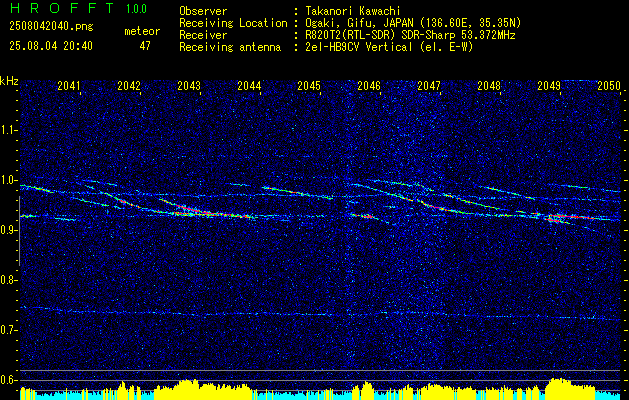Click the meteor count value 47
This screenshot has height=400, width=629.
click(145, 46)
